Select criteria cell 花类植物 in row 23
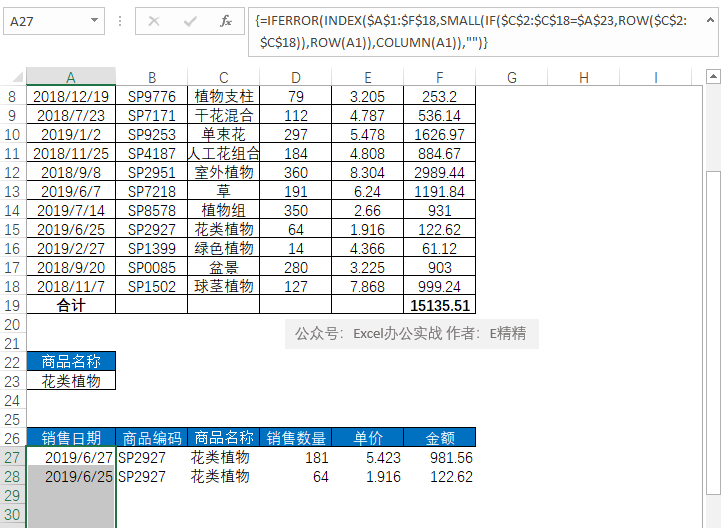This screenshot has height=528, width=723. 70,381
